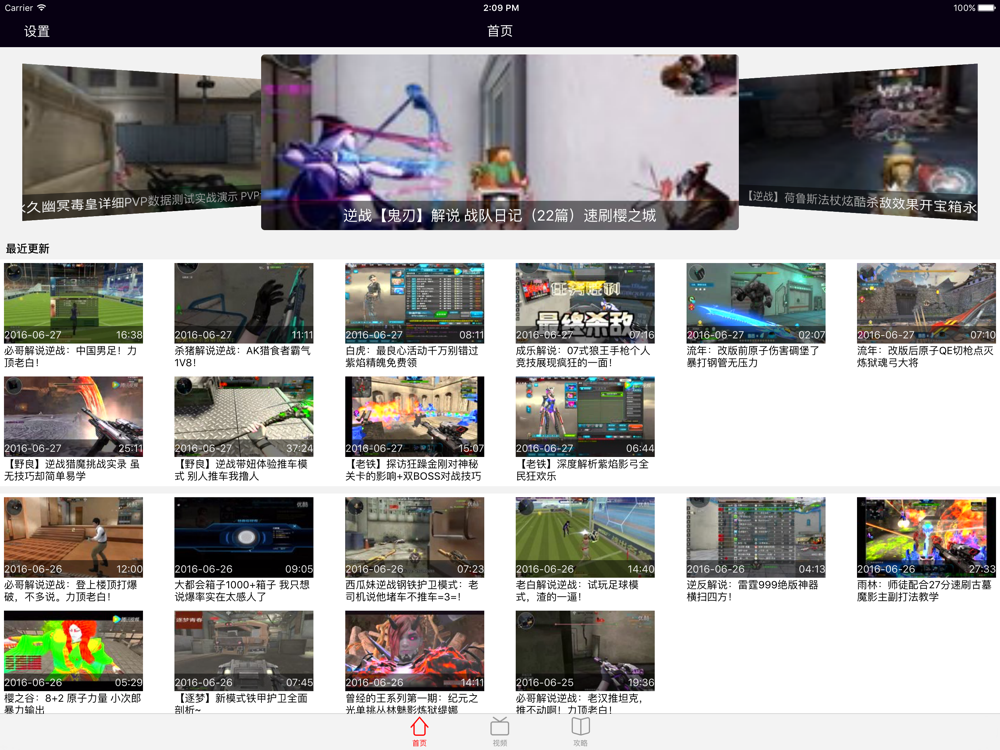The width and height of the screenshot is (1000, 750).
Task: Switch to the 视频 video tab
Action: pos(499,726)
